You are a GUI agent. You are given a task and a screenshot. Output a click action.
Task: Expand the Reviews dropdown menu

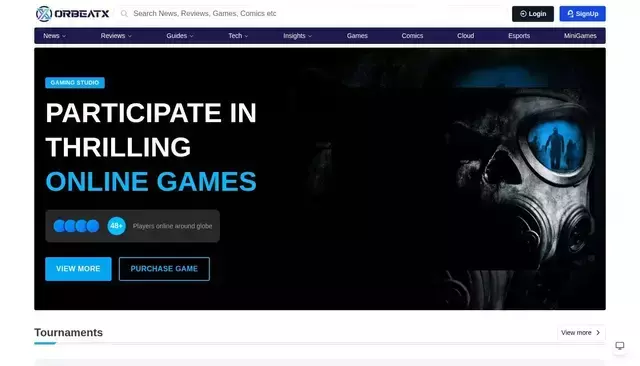click(116, 36)
